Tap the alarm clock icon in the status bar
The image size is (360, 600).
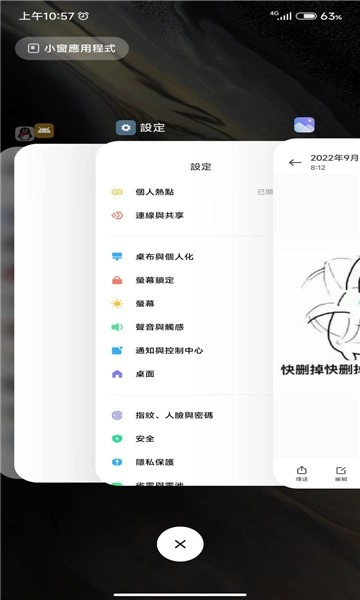(x=83, y=16)
